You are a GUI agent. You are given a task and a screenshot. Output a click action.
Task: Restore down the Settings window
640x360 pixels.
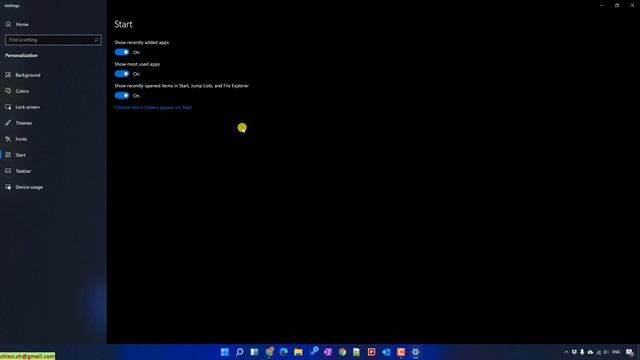tap(617, 5)
